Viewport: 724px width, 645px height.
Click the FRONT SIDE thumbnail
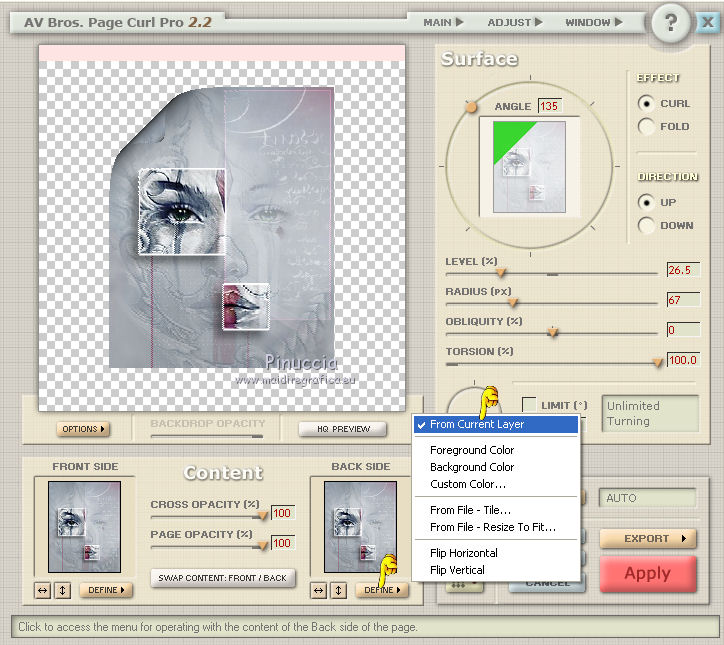(84, 527)
